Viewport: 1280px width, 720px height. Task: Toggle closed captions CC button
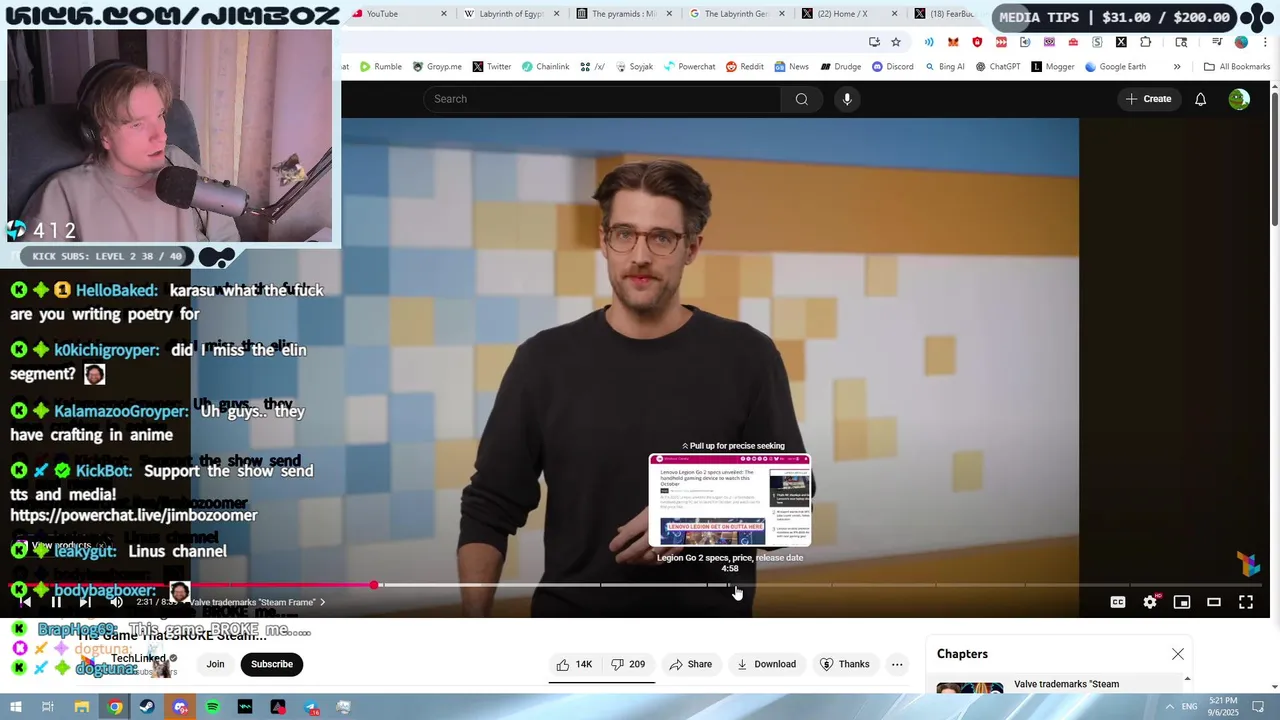[1118, 602]
